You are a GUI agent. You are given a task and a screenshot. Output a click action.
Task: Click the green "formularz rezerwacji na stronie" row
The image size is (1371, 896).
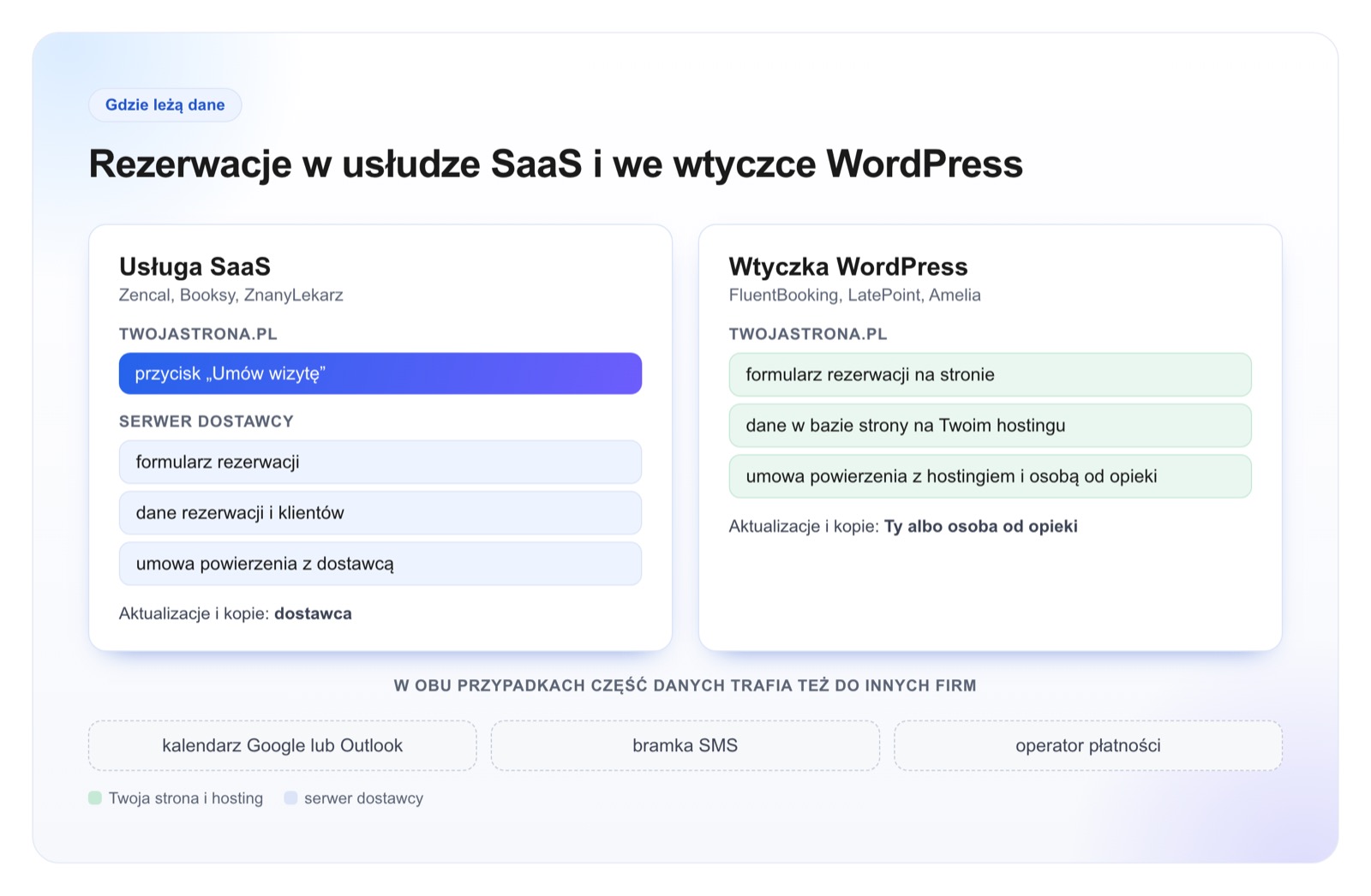pos(991,374)
